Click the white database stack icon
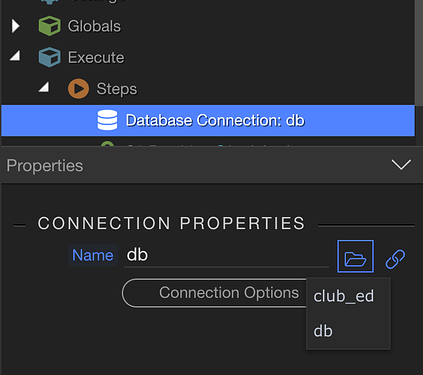Screen dimensions: 423x375 [107, 120]
